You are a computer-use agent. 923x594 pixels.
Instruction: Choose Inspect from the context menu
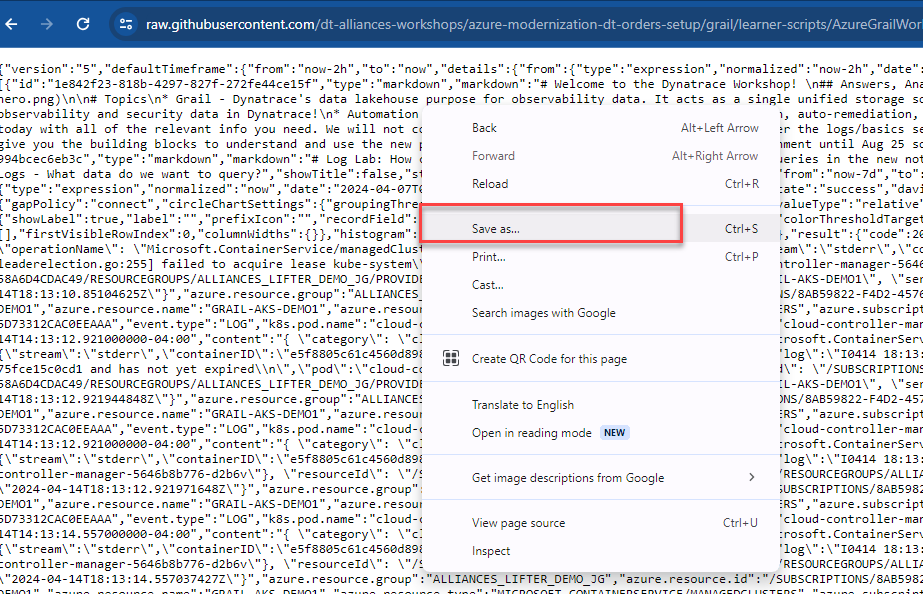491,551
